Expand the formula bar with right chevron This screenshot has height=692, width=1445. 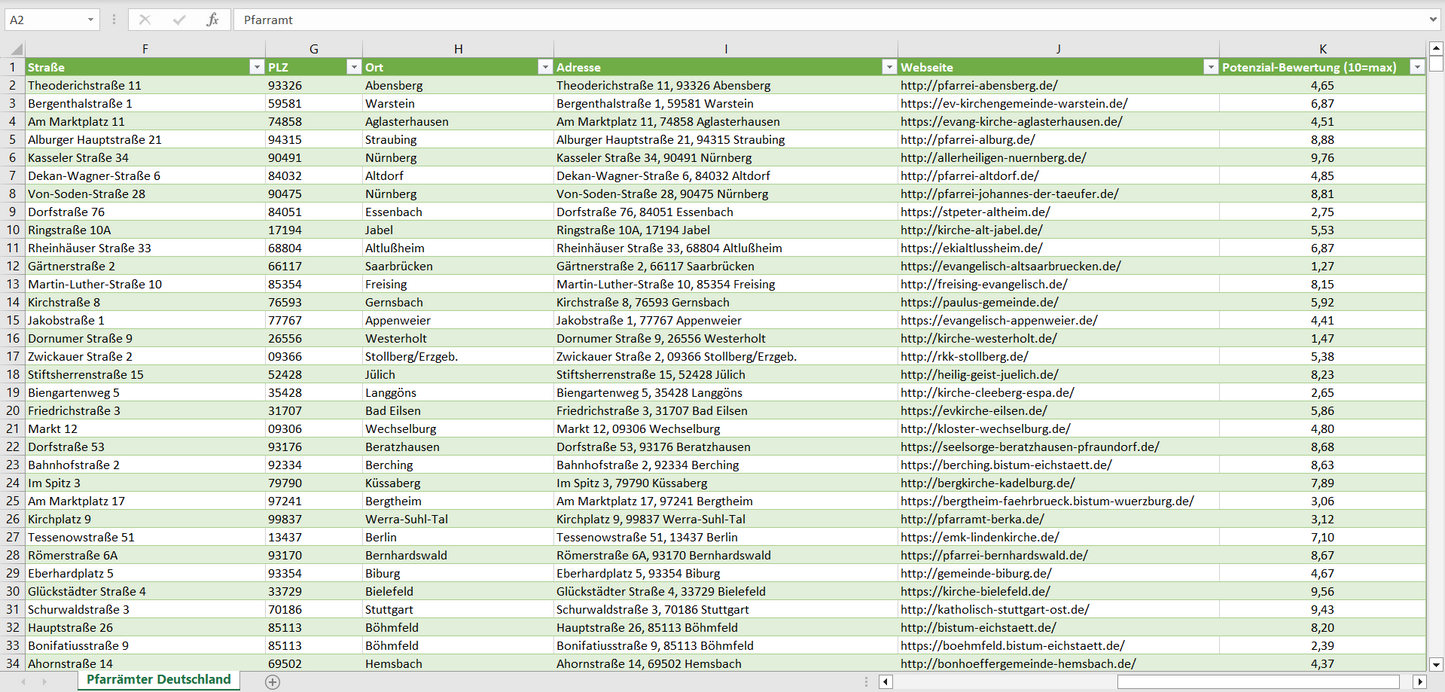(1434, 20)
